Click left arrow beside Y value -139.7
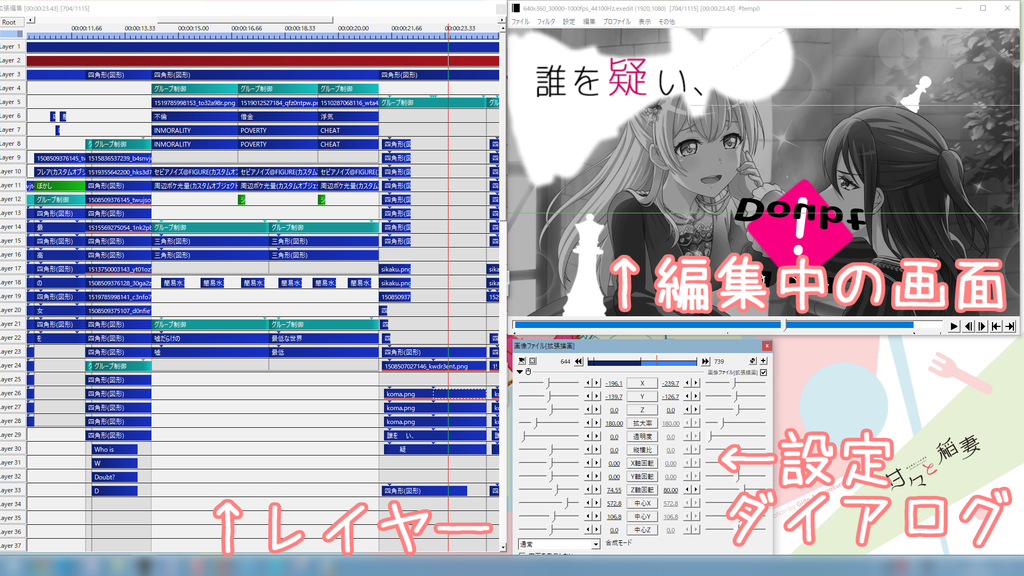1024x576 pixels. 588,396
